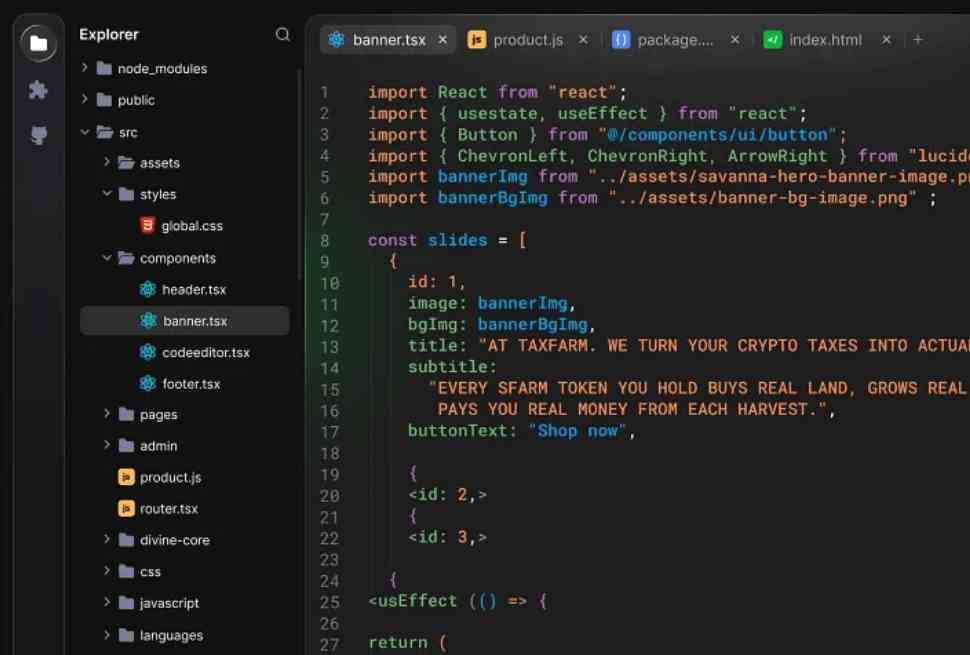Image resolution: width=970 pixels, height=655 pixels.
Task: Switch to the product.js tab
Action: tap(528, 40)
